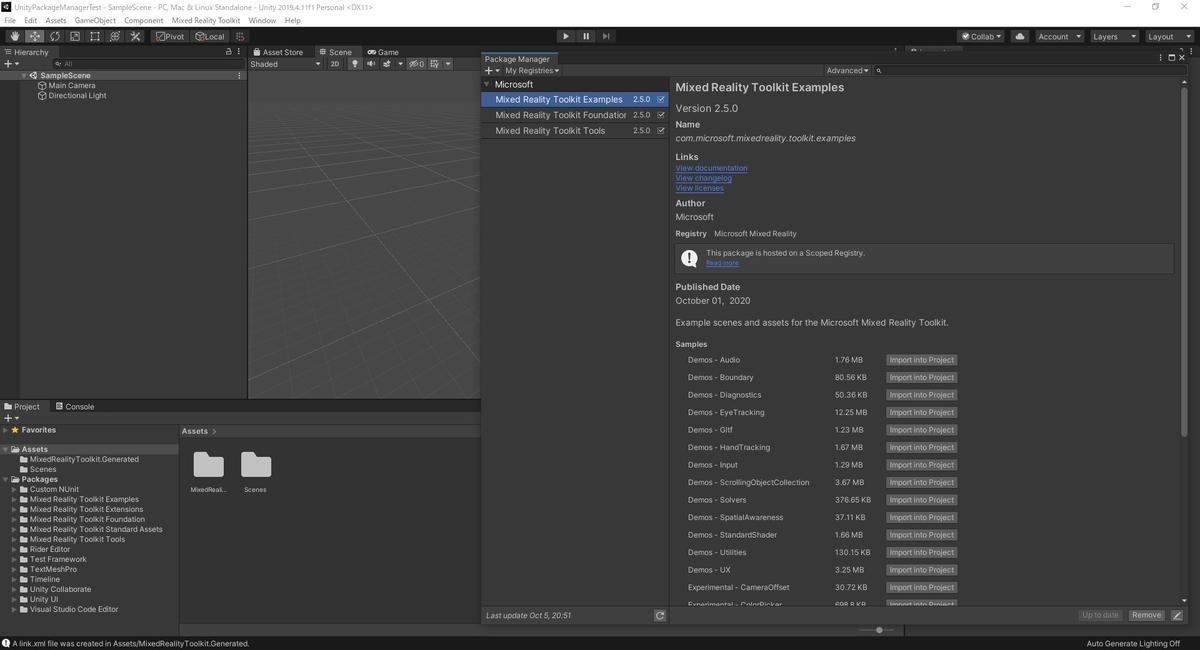Image resolution: width=1200 pixels, height=650 pixels.
Task: Open the File menu
Action: [10, 20]
